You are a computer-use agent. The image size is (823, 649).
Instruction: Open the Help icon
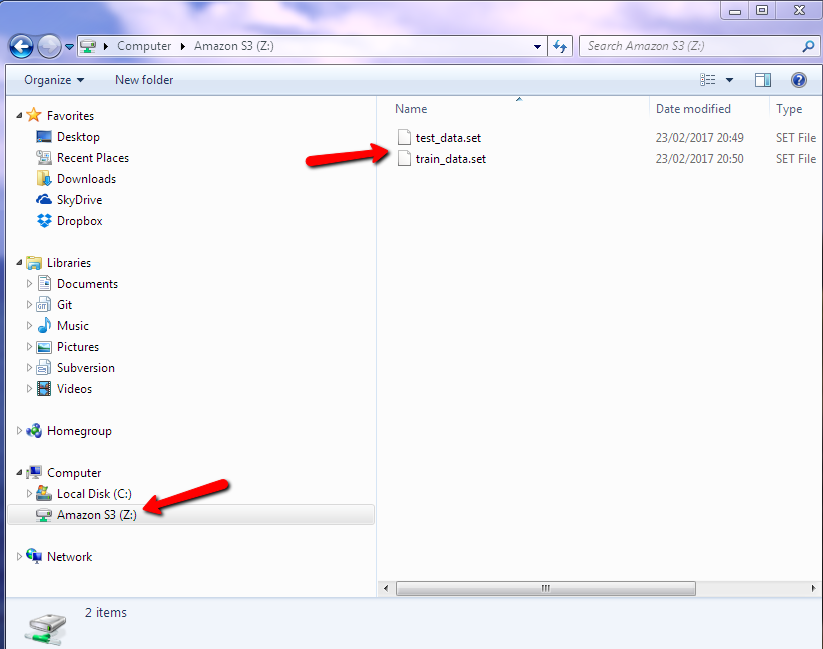(798, 80)
